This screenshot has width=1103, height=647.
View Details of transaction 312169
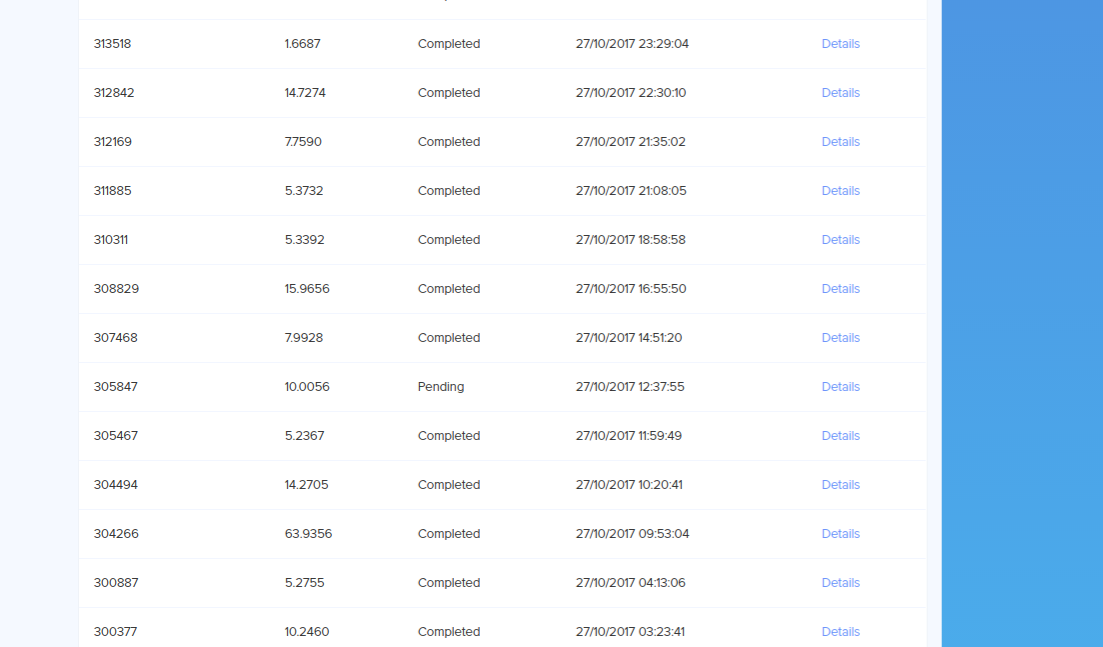(841, 142)
